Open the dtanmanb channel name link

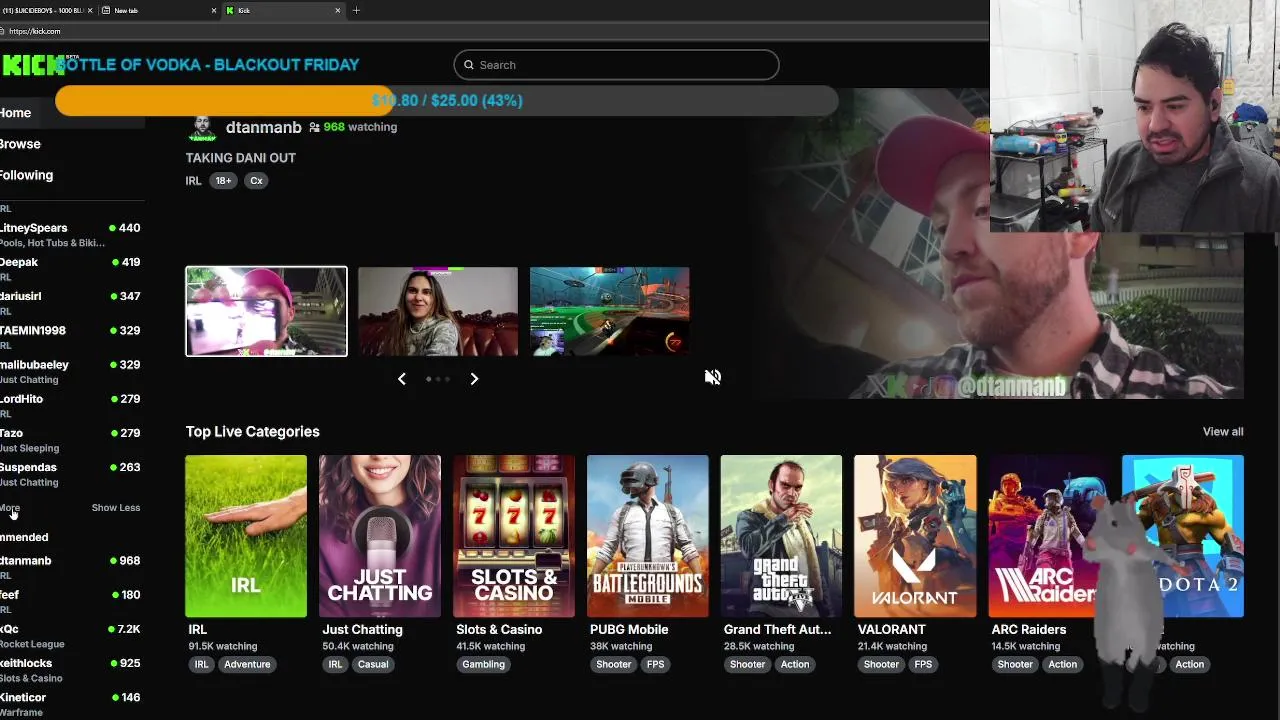[x=263, y=127]
